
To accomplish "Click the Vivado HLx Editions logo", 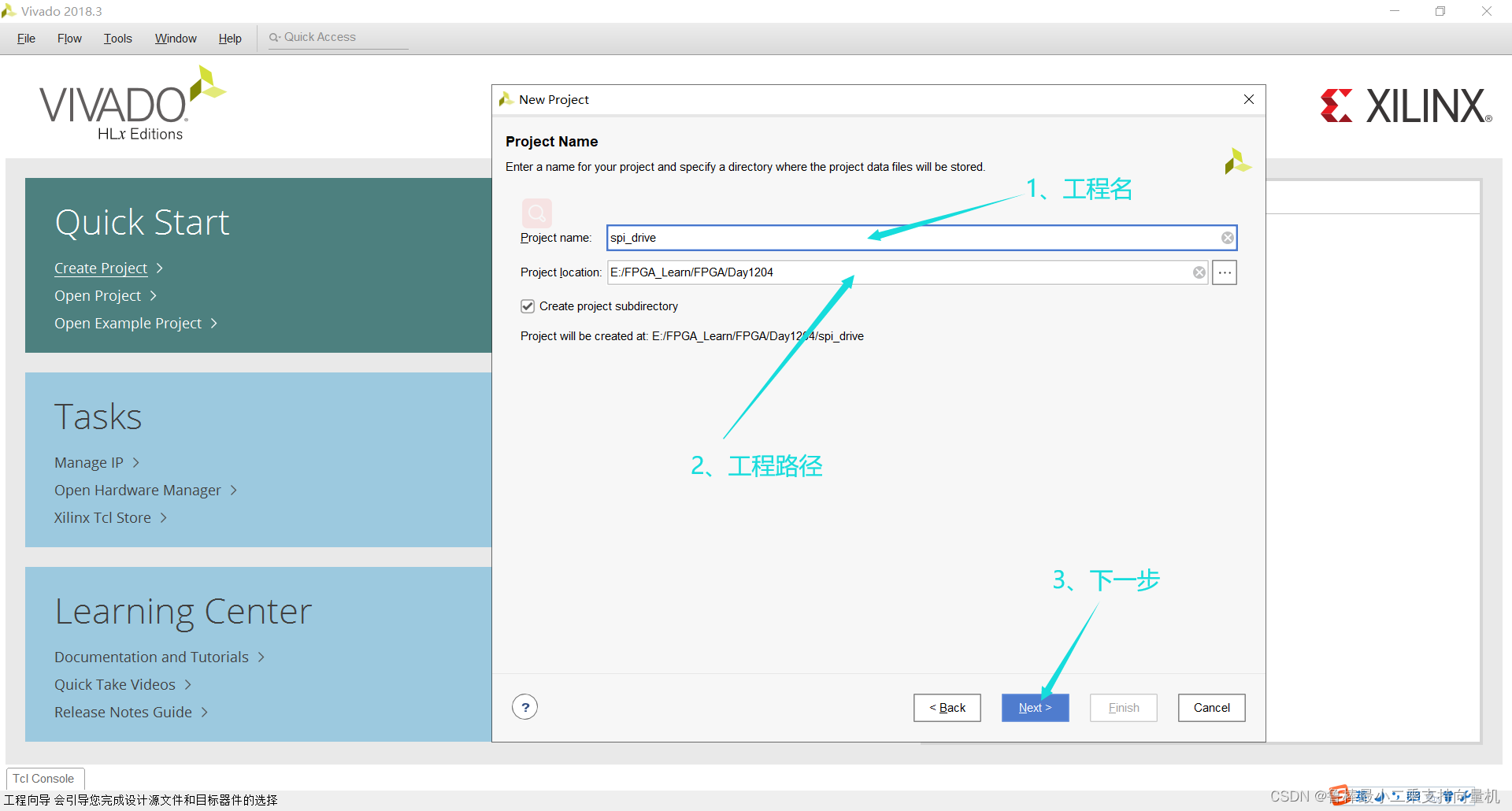I will pyautogui.click(x=132, y=104).
